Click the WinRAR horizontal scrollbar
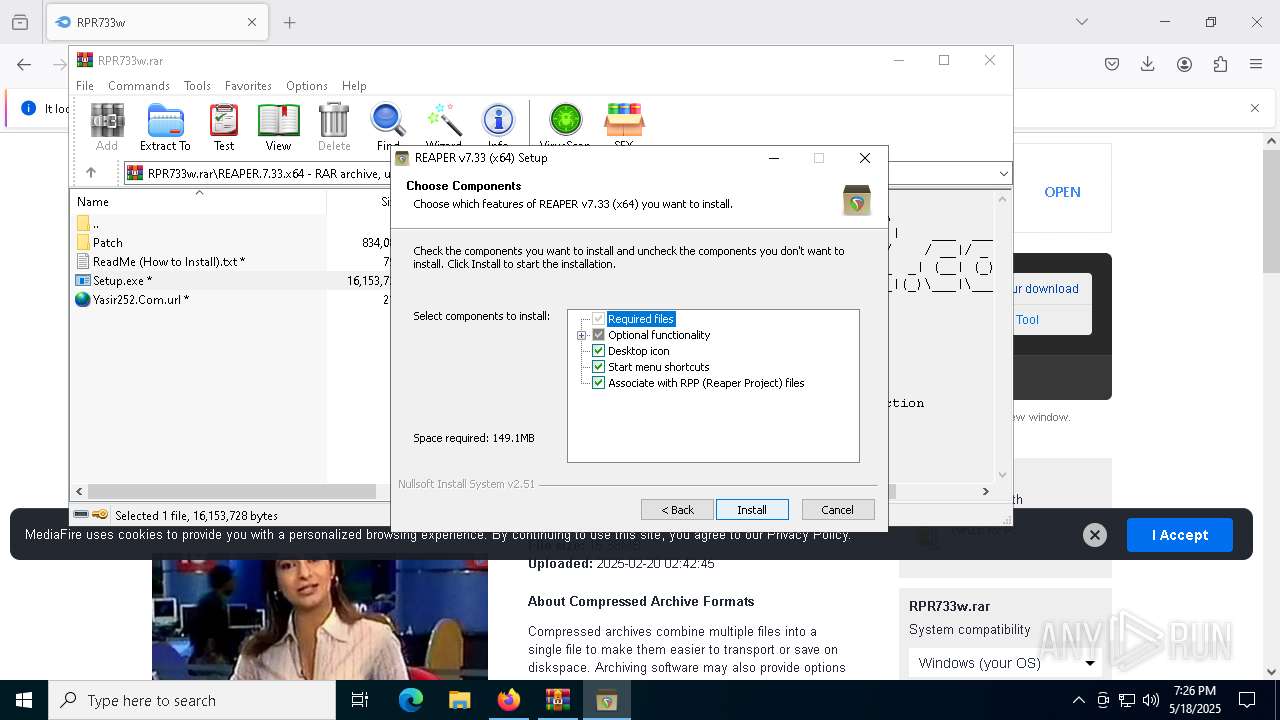The width and height of the screenshot is (1280, 720). click(232, 491)
